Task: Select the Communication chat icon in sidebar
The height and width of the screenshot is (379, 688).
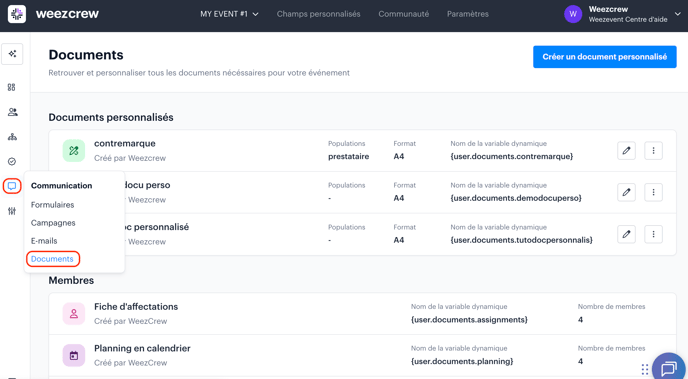Action: point(12,186)
